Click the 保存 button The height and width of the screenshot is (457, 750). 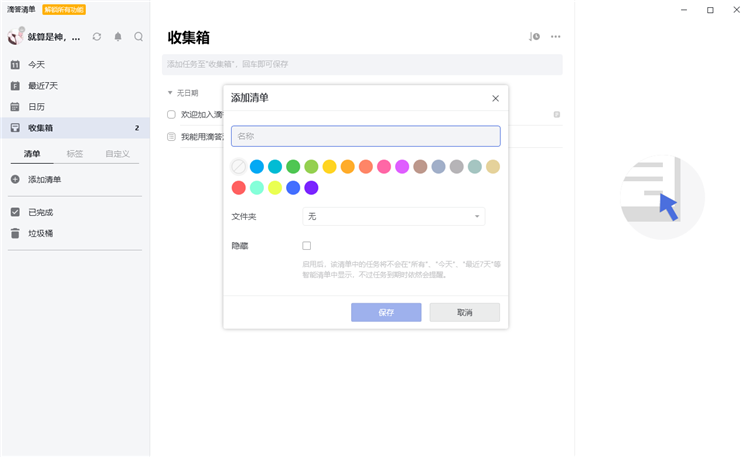tap(386, 312)
